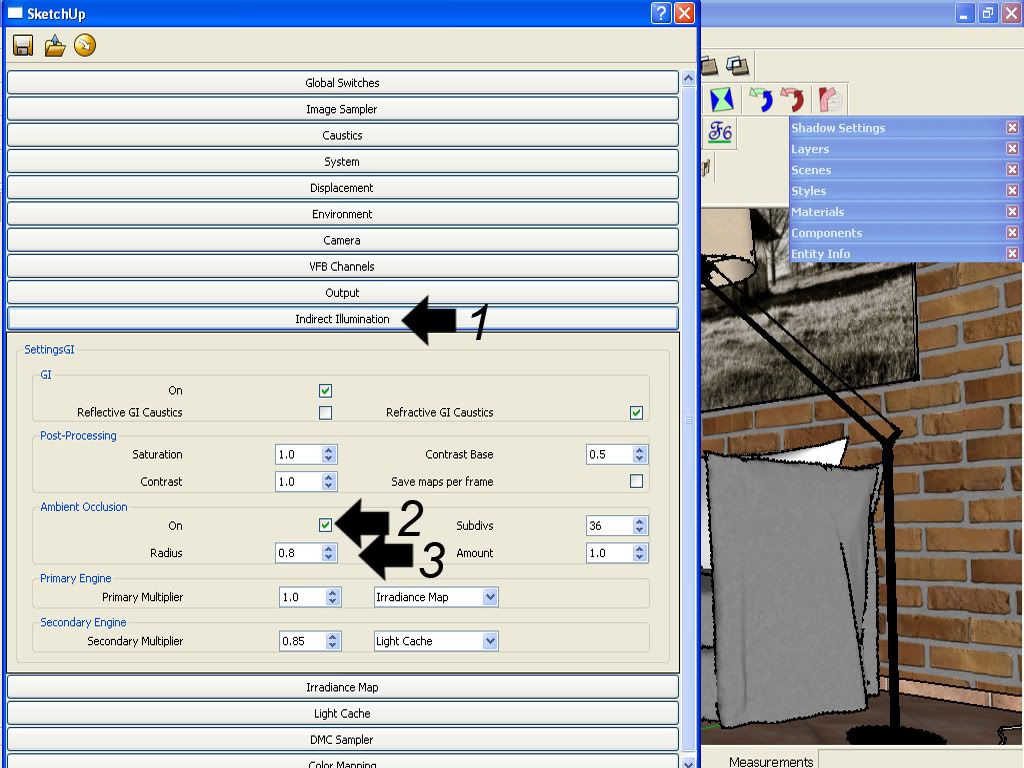The width and height of the screenshot is (1024, 768).
Task: Click the Subdivs value field
Action: point(609,526)
